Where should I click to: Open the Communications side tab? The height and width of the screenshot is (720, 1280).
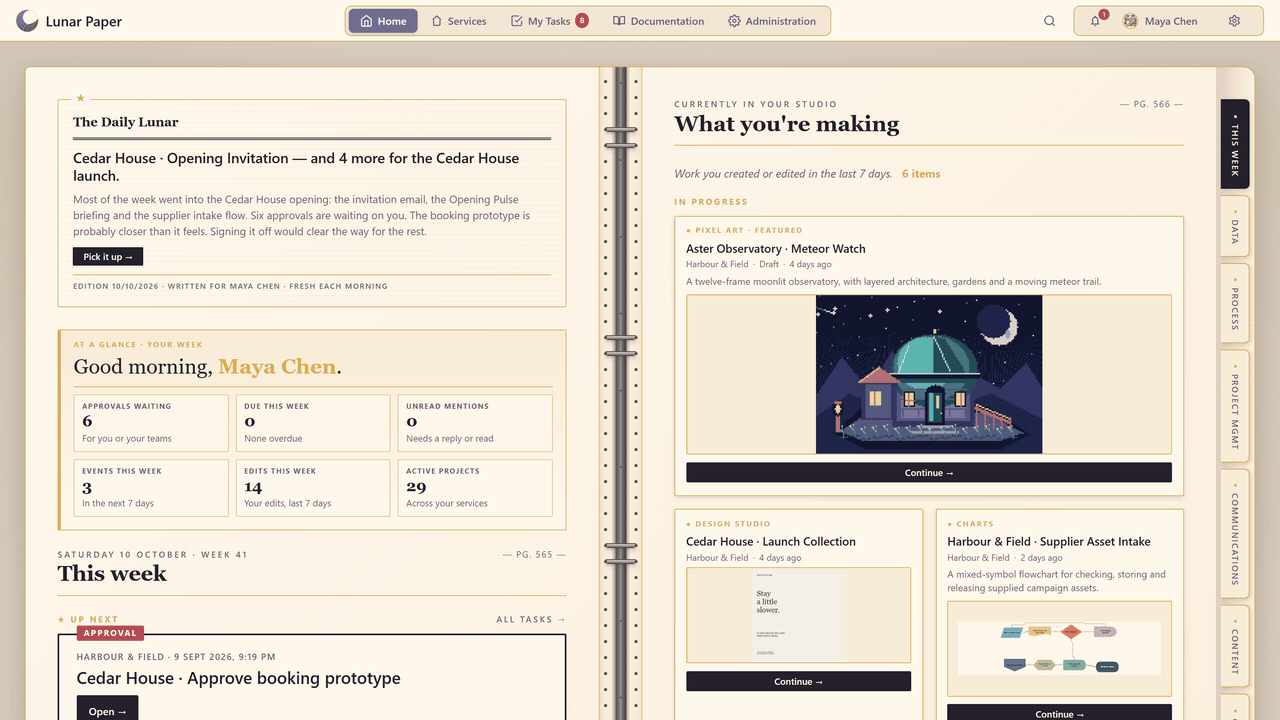click(1235, 533)
